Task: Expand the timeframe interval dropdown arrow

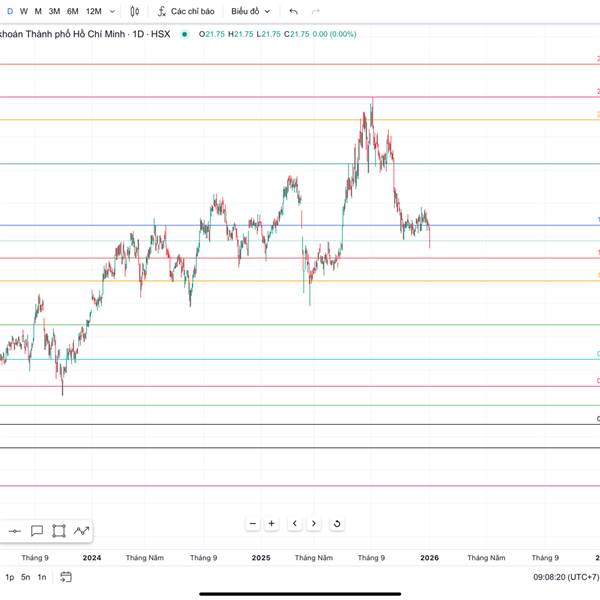Action: pyautogui.click(x=110, y=11)
